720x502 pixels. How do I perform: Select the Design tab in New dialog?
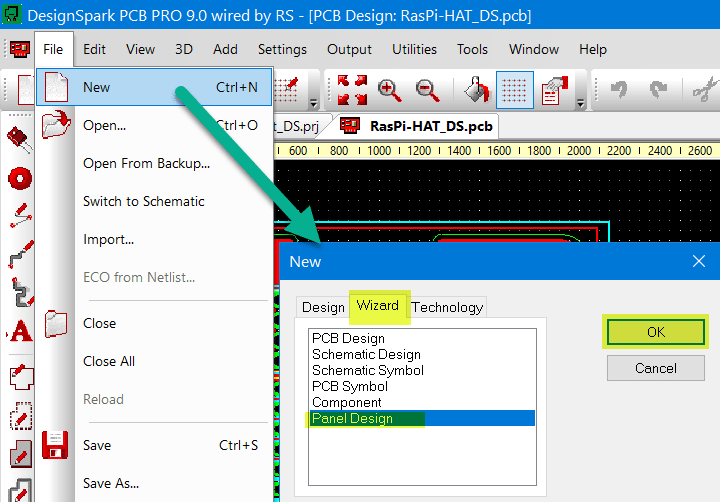(x=323, y=307)
